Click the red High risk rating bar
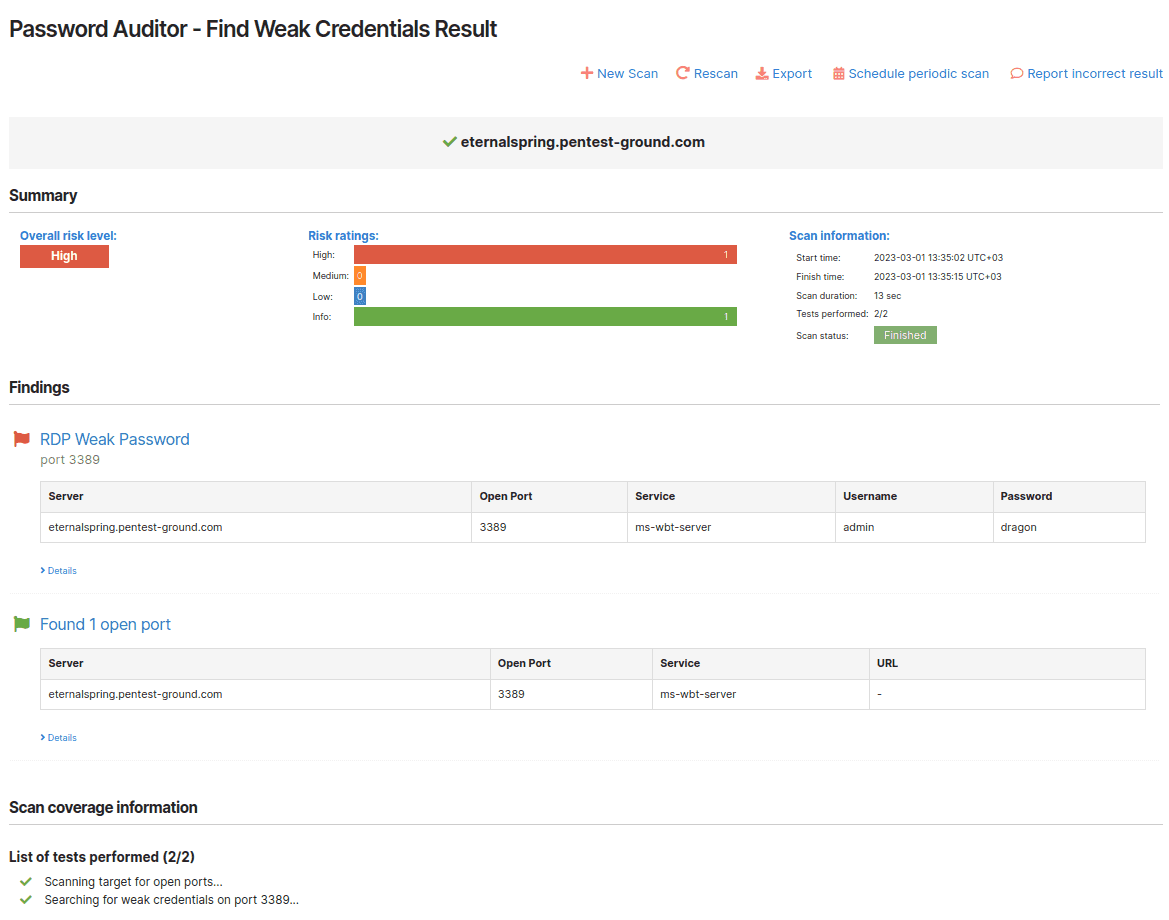Image resolution: width=1169 pixels, height=920 pixels. click(545, 254)
